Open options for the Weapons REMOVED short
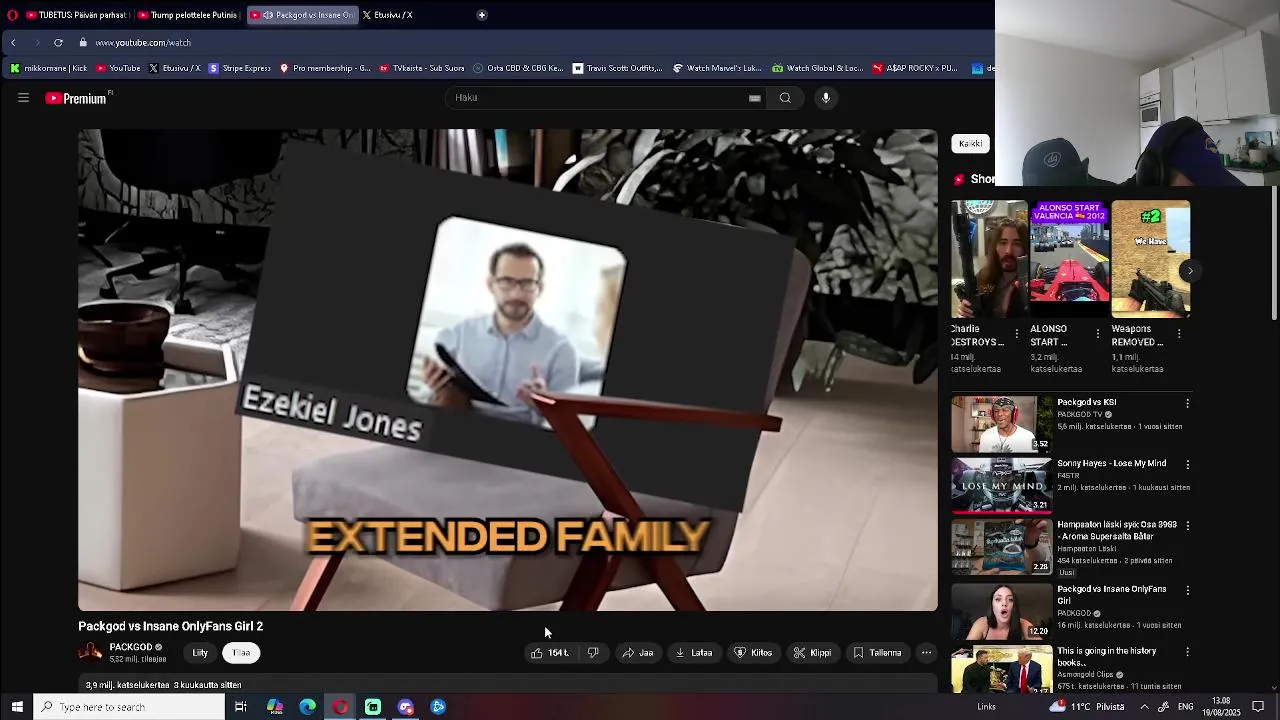Image resolution: width=1280 pixels, height=720 pixels. coord(1179,334)
